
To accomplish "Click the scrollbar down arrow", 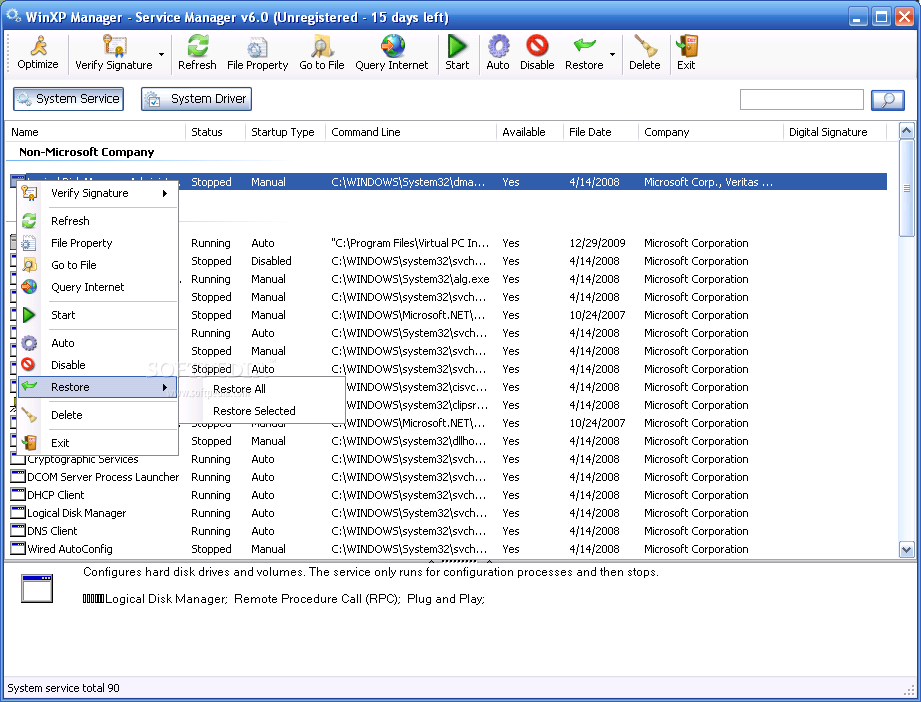I will coord(906,550).
